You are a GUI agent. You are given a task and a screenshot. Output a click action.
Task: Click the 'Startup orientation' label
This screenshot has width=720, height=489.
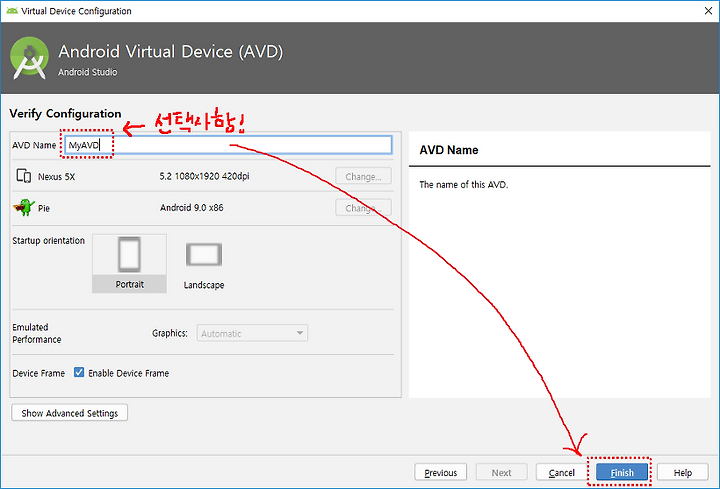48,241
